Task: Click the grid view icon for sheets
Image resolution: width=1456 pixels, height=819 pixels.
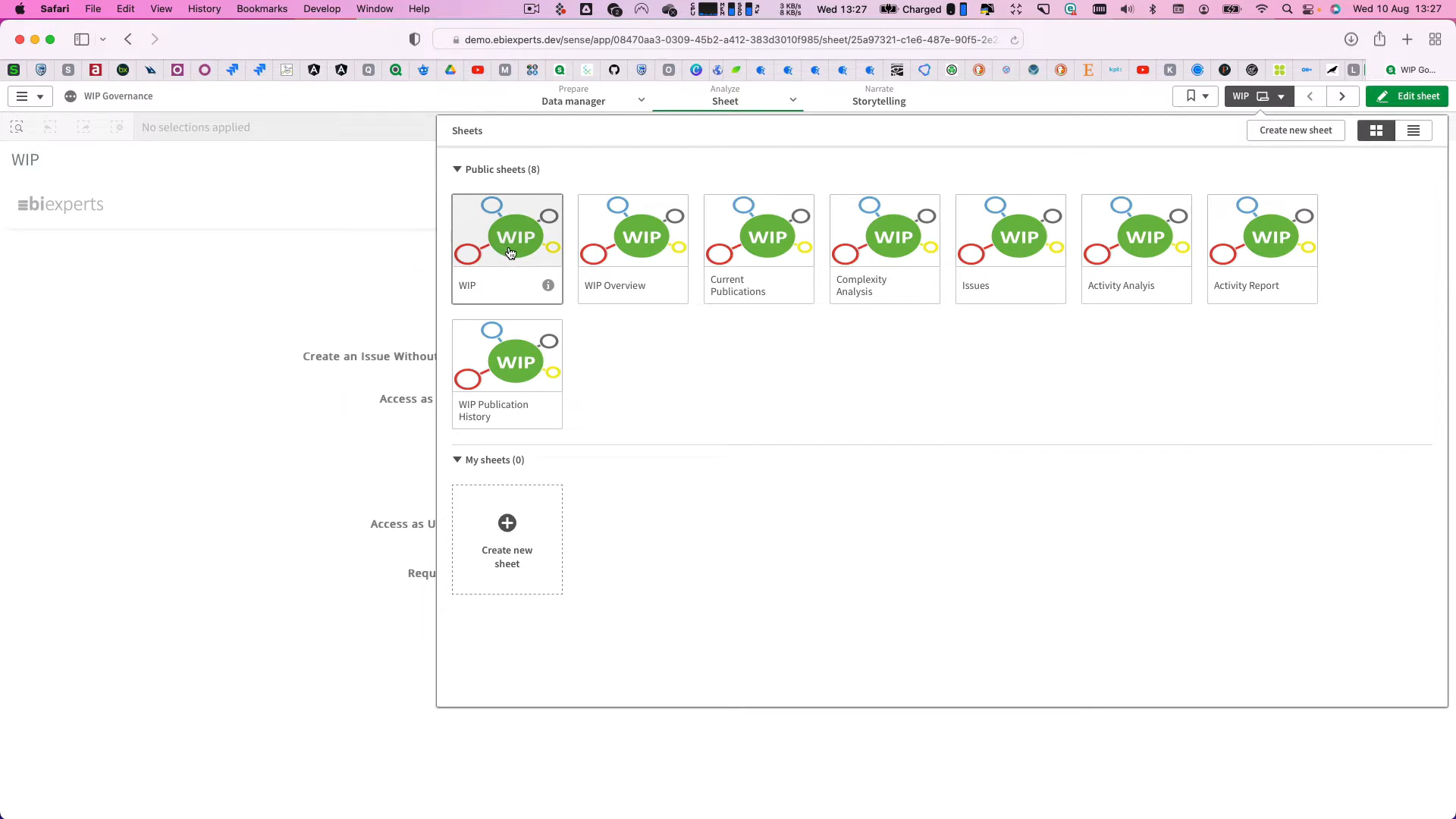Action: pos(1378,130)
